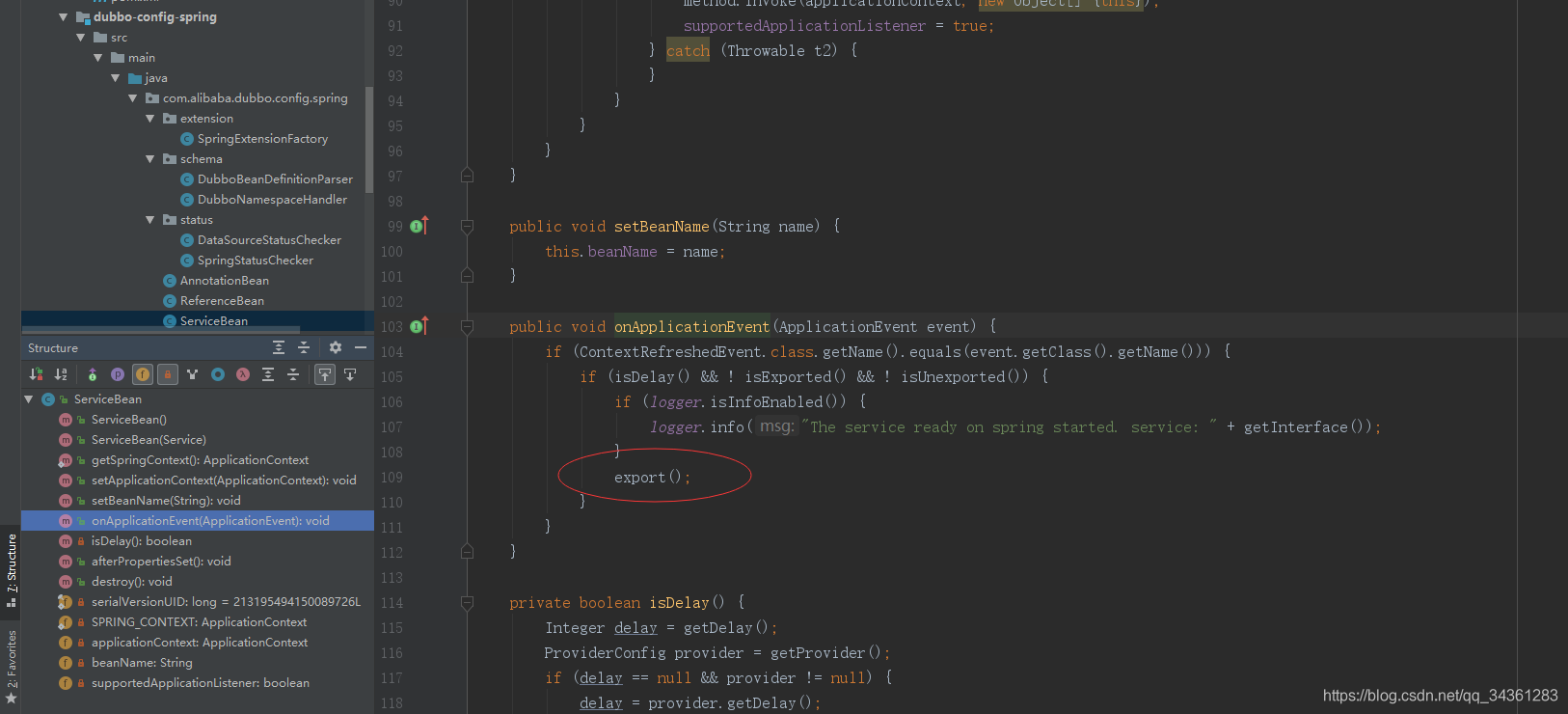Image resolution: width=1568 pixels, height=714 pixels.
Task: Toggle Autoscroll from Source in Structure
Action: [350, 374]
